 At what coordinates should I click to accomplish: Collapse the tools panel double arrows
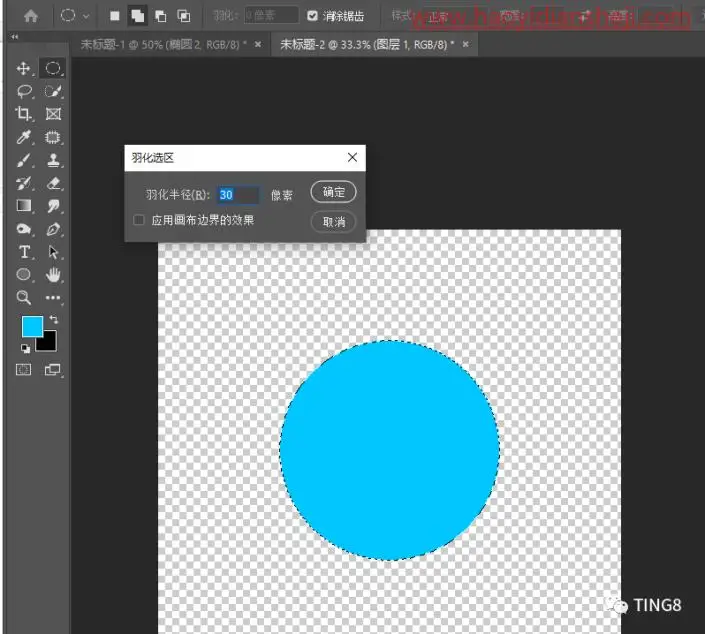pos(15,37)
